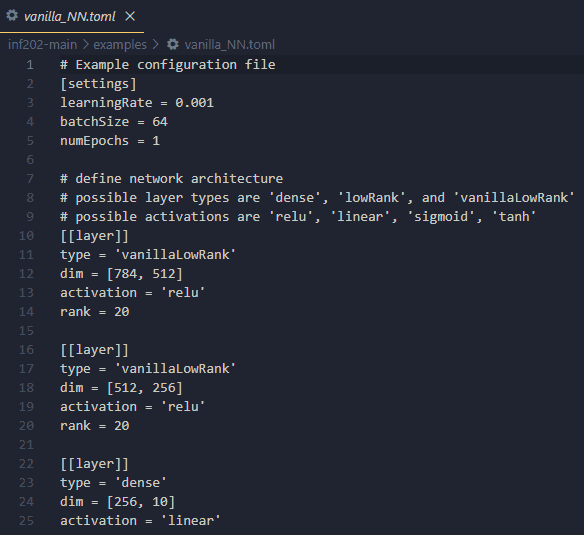Click activation = 'relu' on line 13
The width and height of the screenshot is (584, 535).
[133, 293]
